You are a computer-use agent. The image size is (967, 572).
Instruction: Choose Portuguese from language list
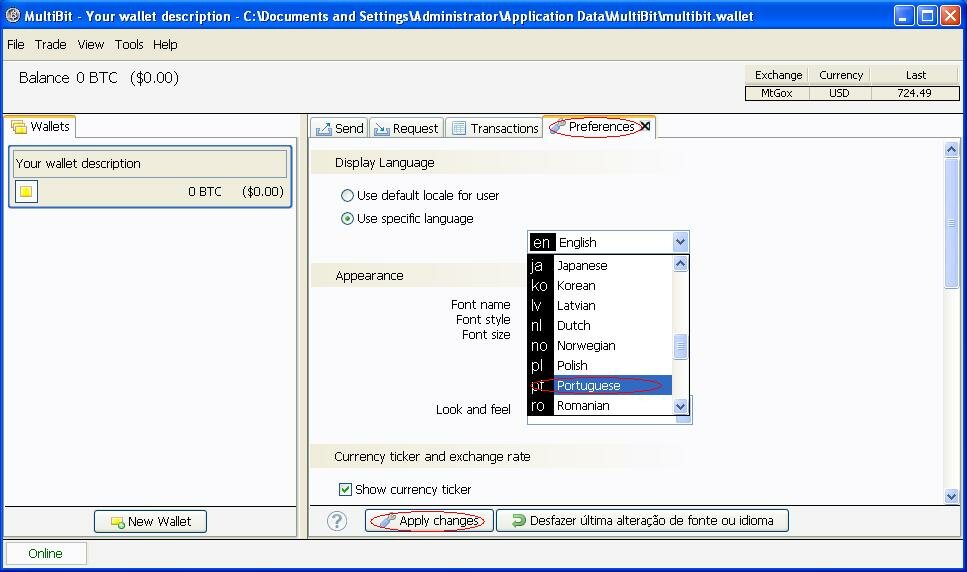pyautogui.click(x=600, y=385)
